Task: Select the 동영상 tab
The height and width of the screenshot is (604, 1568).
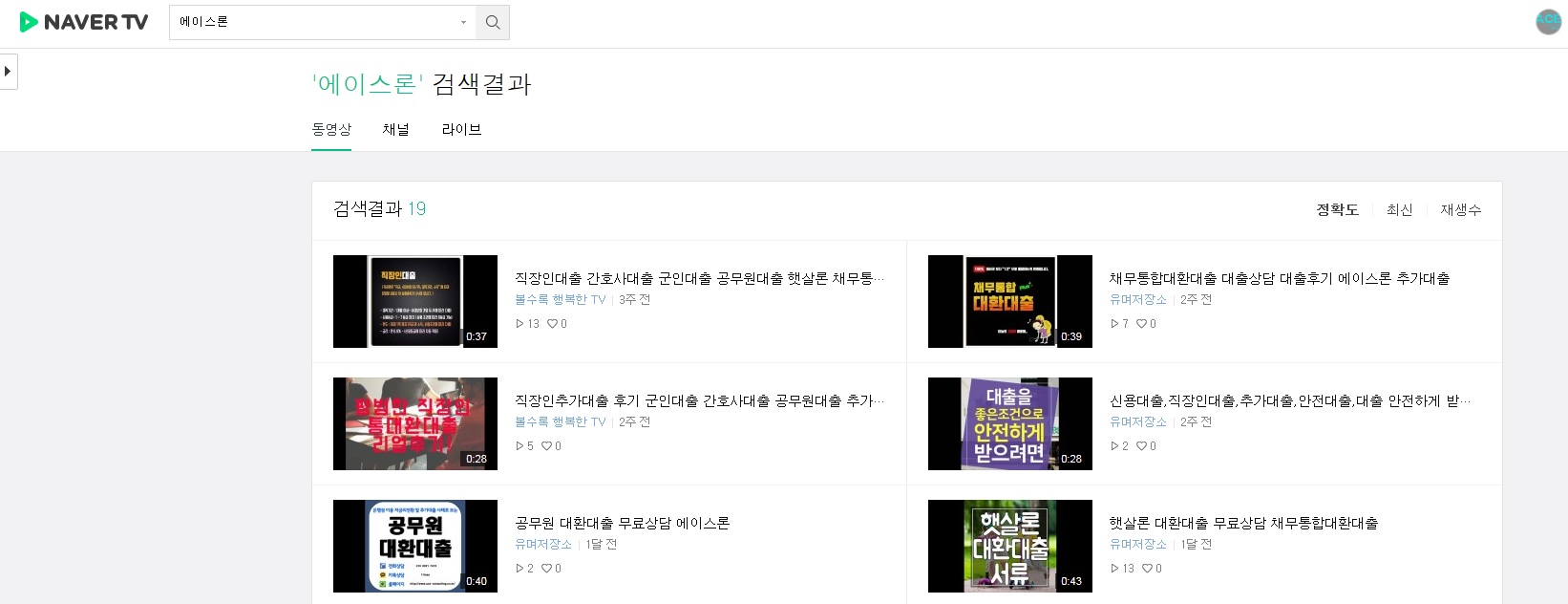Action: (331, 130)
